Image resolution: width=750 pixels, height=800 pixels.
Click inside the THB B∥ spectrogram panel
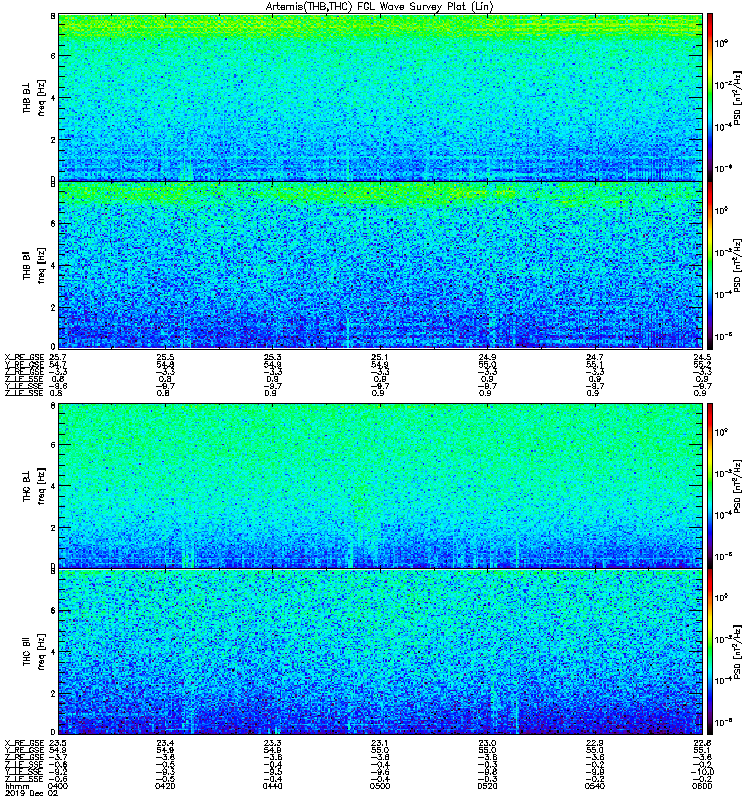click(x=380, y=265)
